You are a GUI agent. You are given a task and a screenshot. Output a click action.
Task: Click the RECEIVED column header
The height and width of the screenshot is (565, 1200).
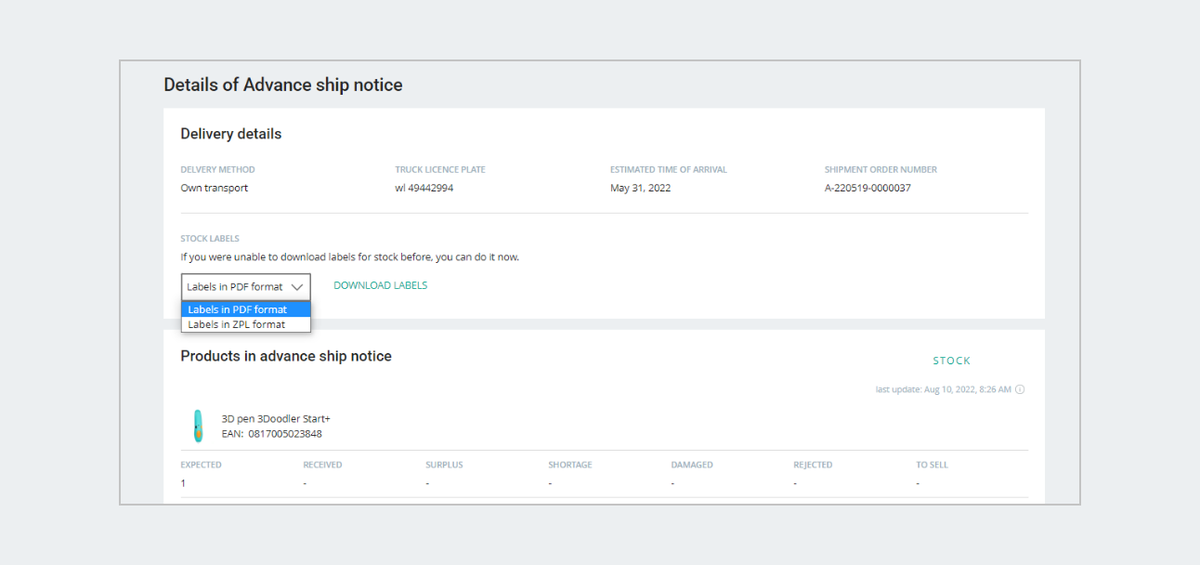click(x=322, y=465)
